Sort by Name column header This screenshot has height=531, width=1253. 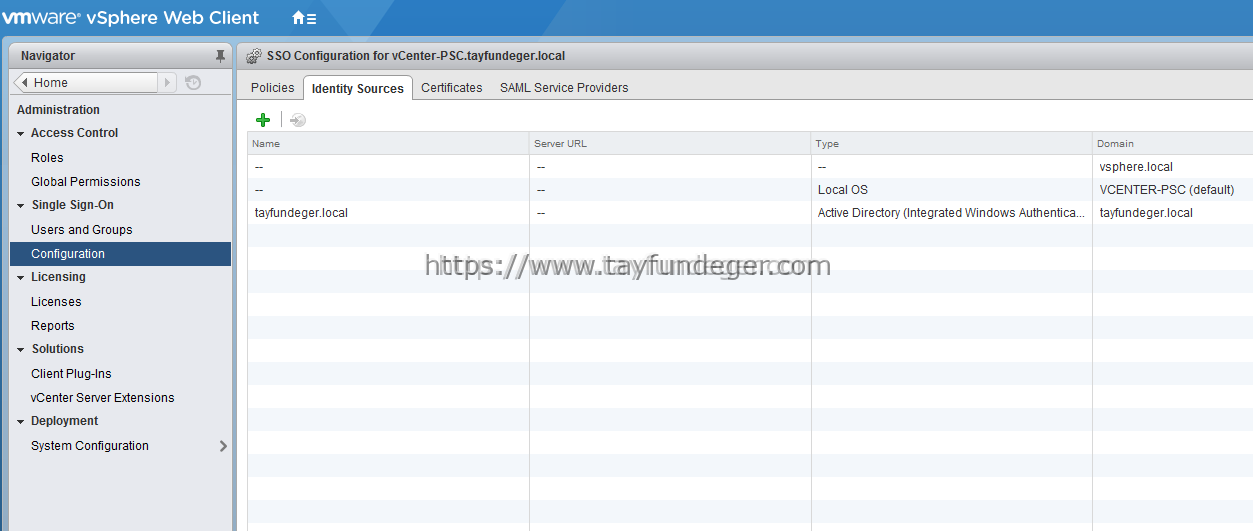[x=388, y=144]
